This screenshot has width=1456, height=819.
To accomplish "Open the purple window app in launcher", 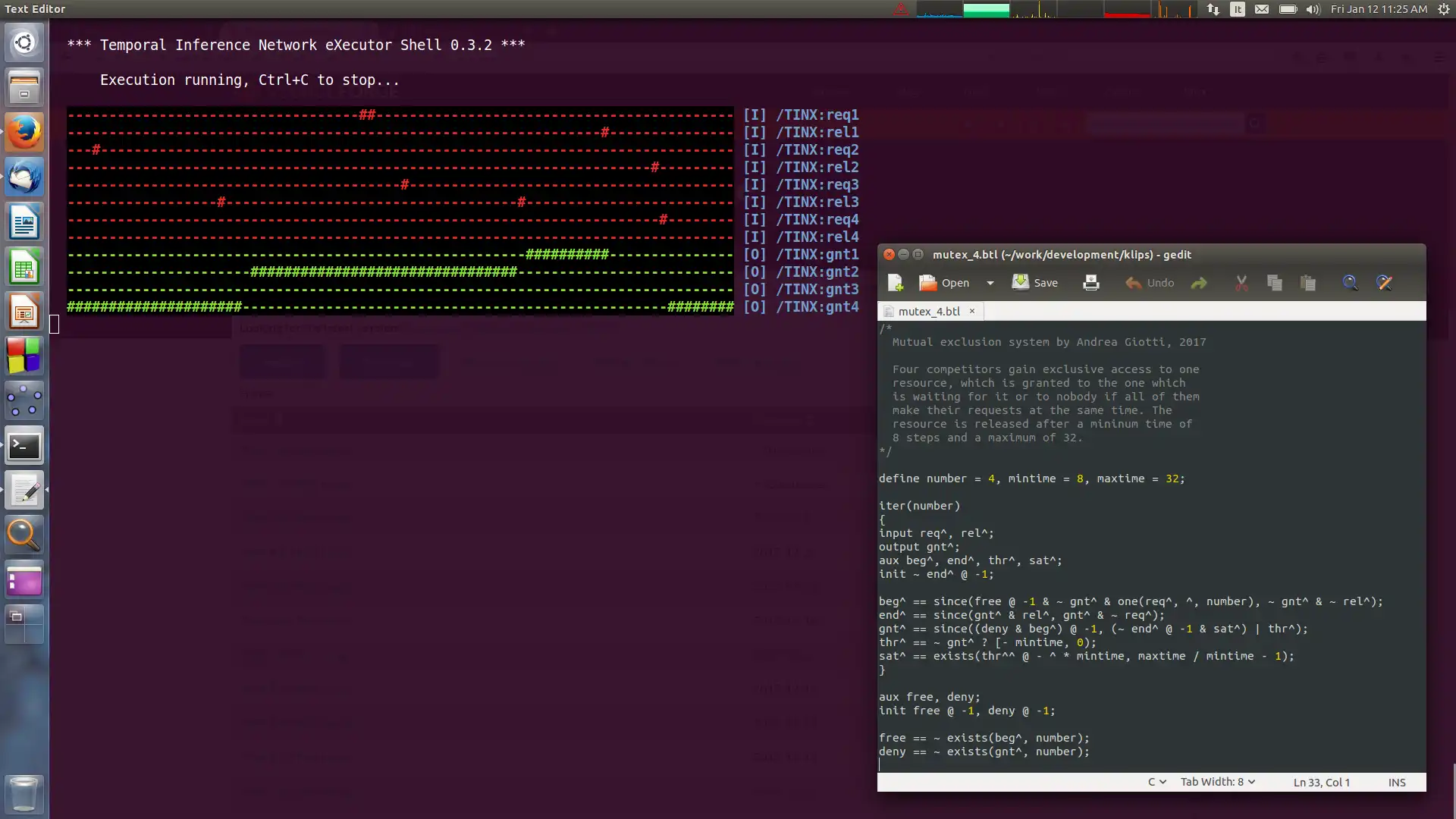I will pos(24,581).
